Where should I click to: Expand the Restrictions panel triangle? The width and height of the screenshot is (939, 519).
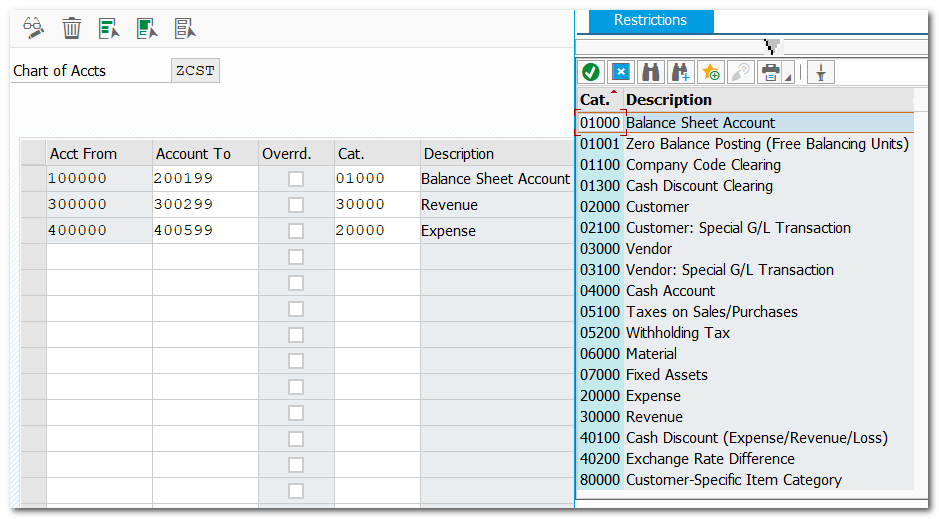pos(772,46)
